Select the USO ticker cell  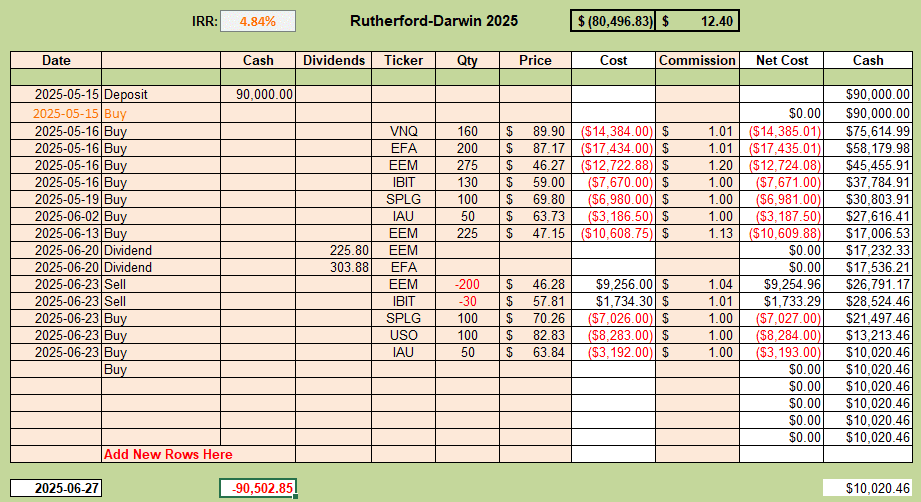coord(404,336)
